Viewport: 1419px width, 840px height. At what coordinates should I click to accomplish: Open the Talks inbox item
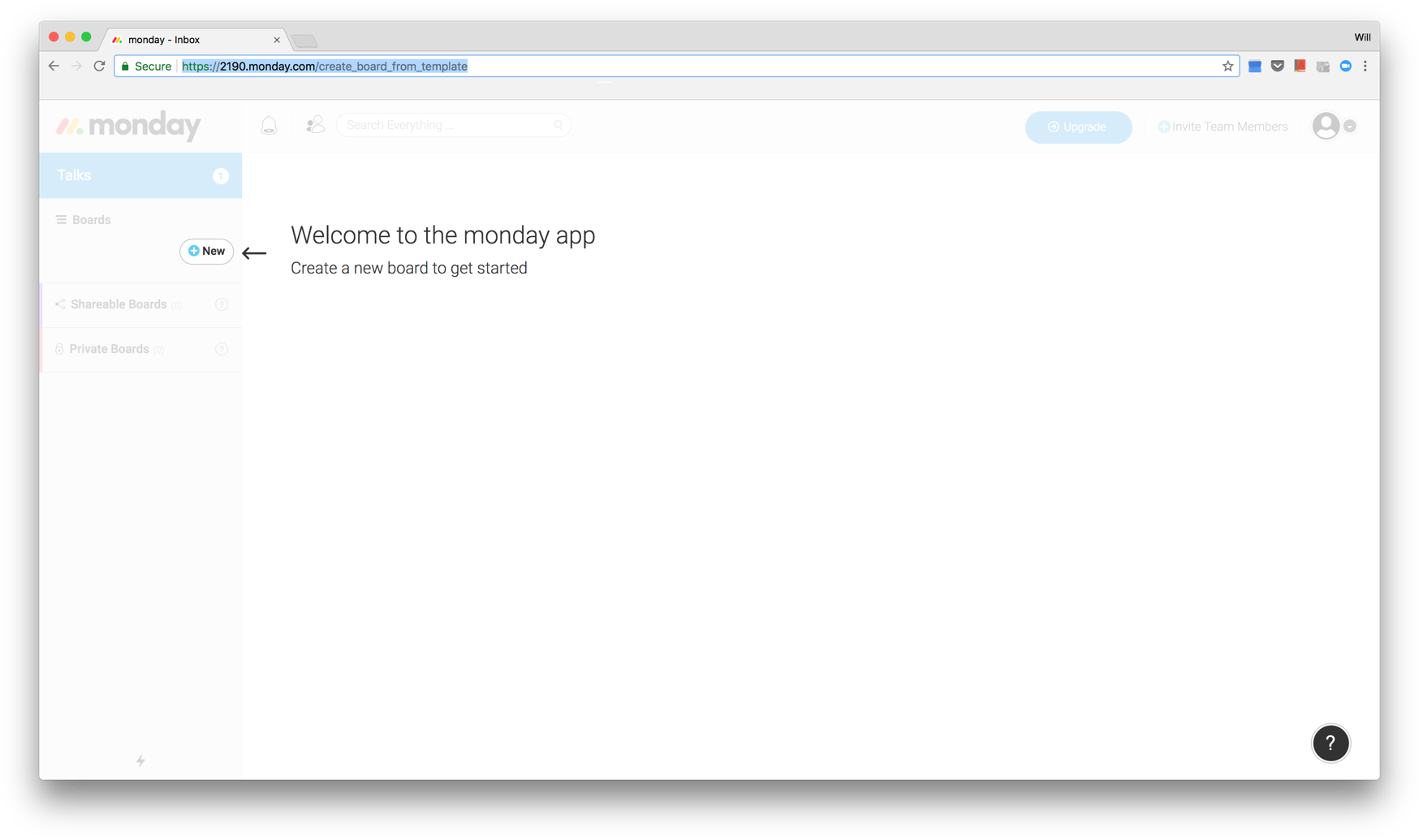[x=140, y=175]
